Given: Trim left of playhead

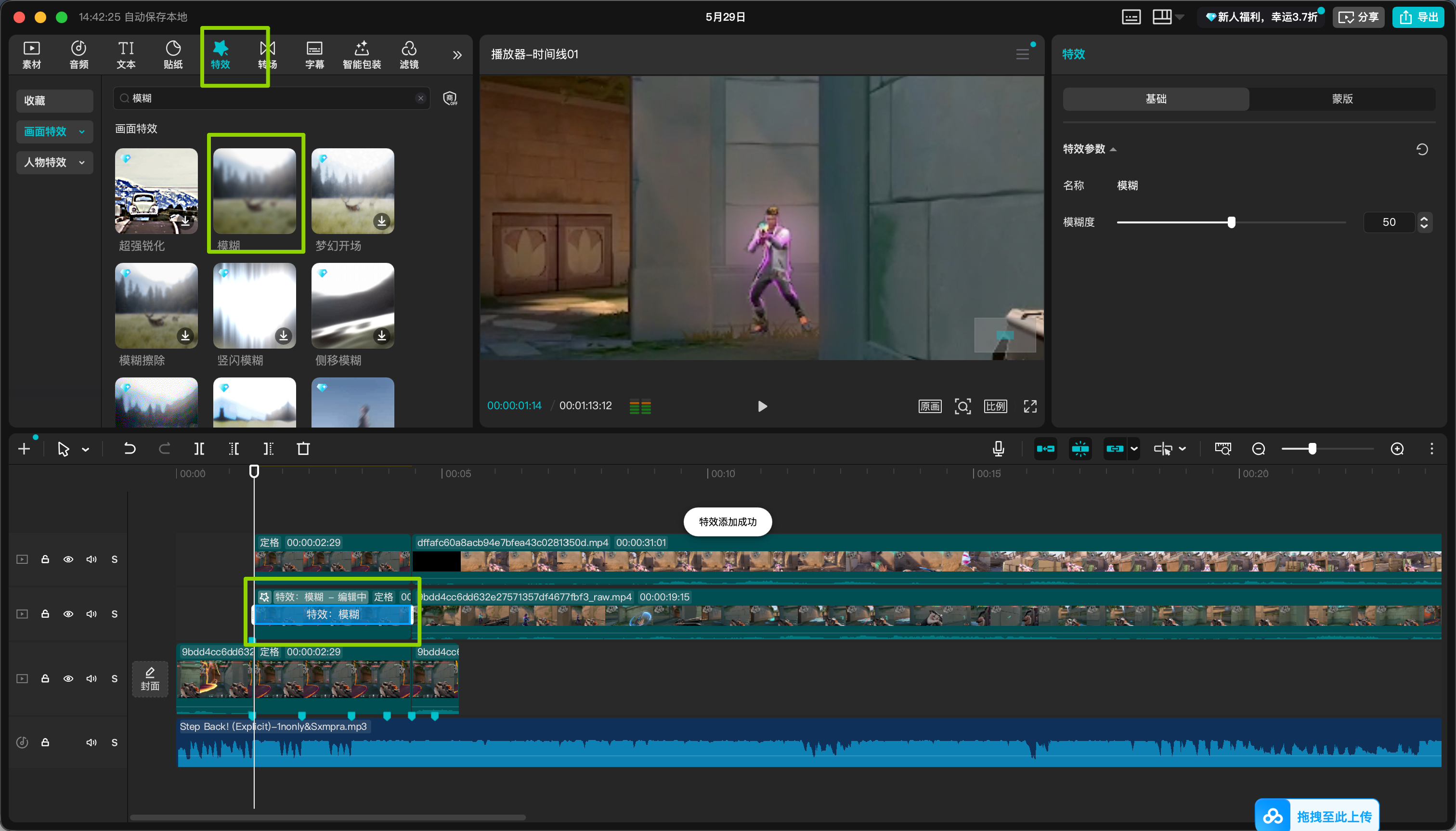Looking at the screenshot, I should 234,449.
